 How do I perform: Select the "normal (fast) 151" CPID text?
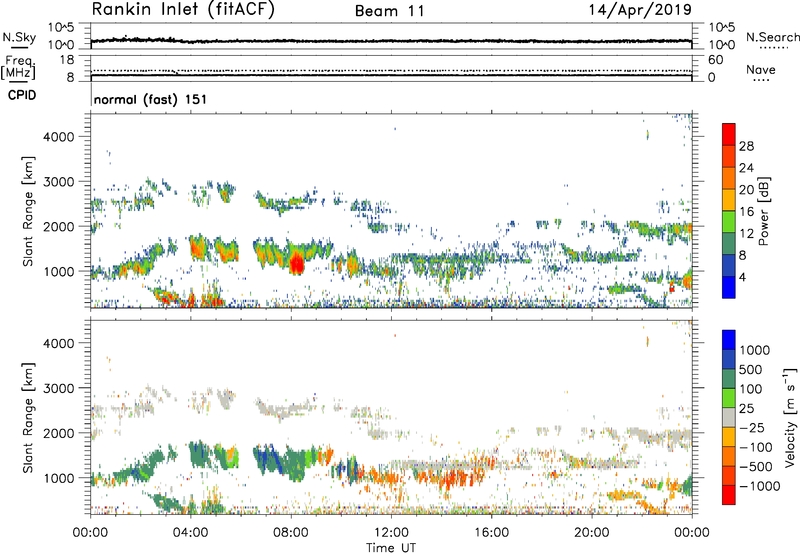(151, 99)
